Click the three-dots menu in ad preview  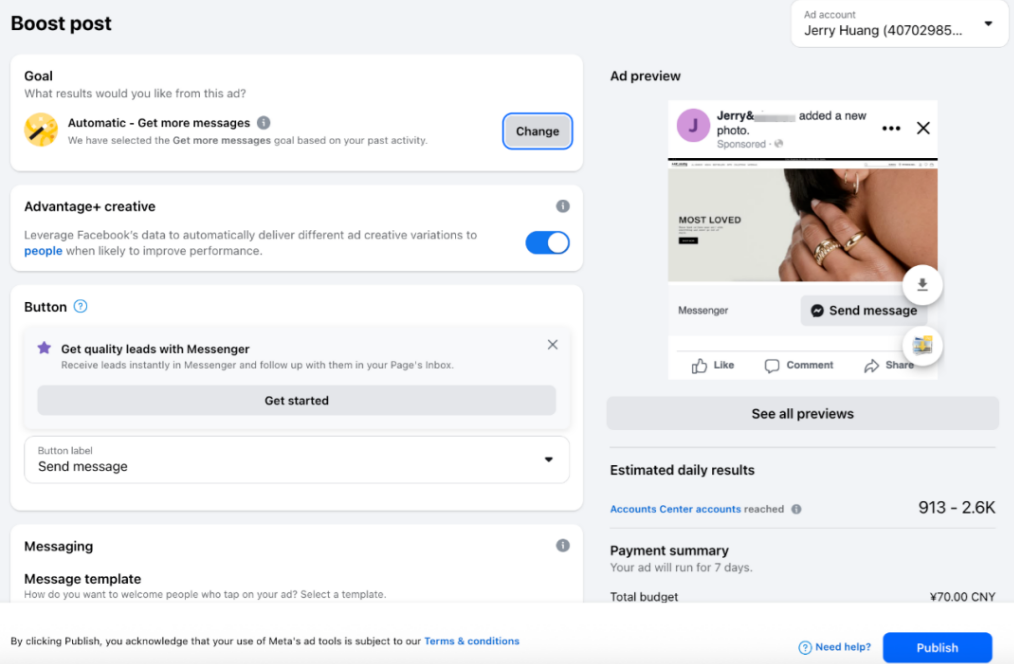[x=891, y=129]
